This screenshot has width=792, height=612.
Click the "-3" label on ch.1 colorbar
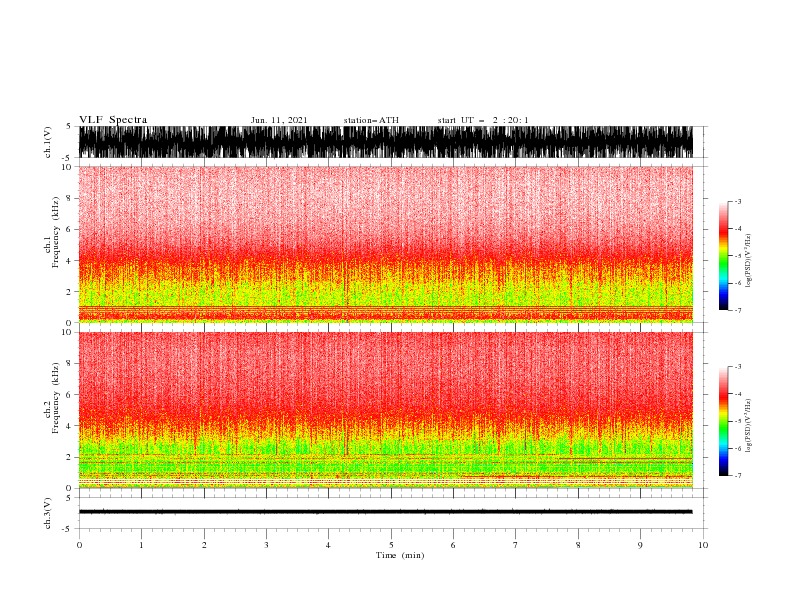click(x=737, y=201)
